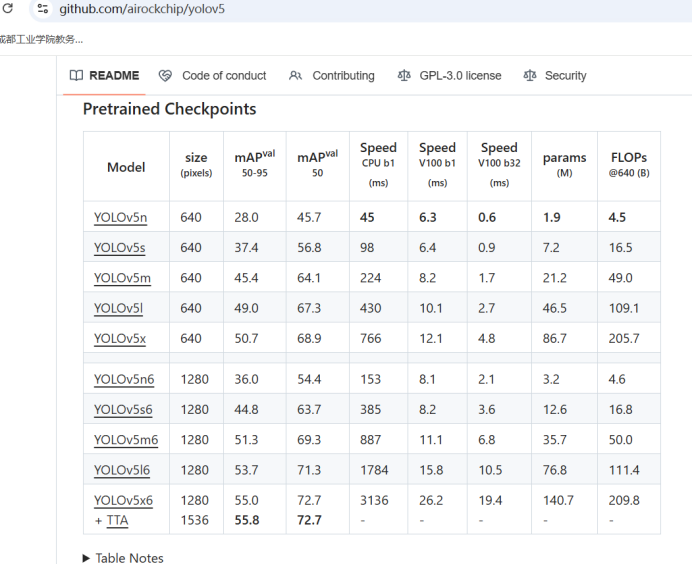This screenshot has height=564, width=692.
Task: Click the size (pixels) column header
Action: [x=196, y=165]
